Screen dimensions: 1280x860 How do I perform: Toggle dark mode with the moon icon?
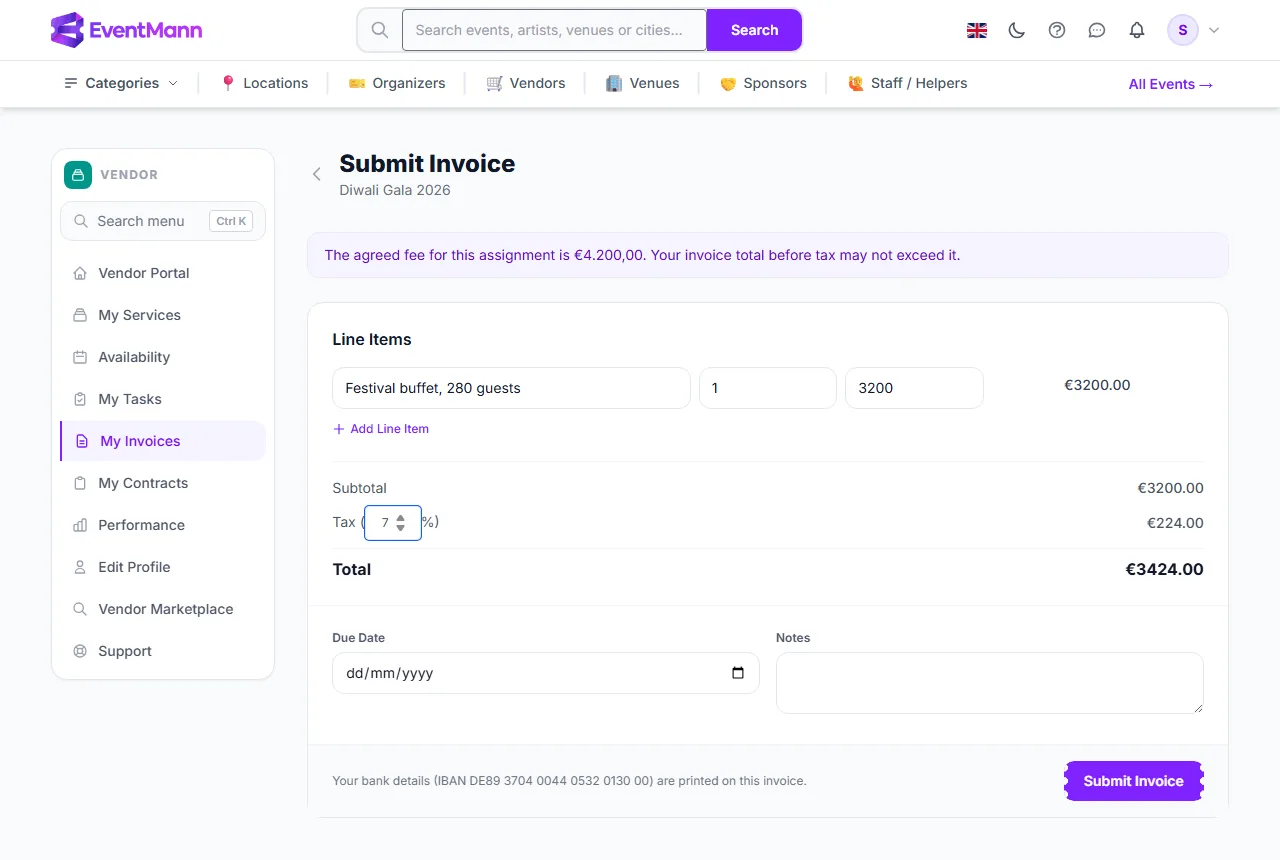click(x=1017, y=30)
